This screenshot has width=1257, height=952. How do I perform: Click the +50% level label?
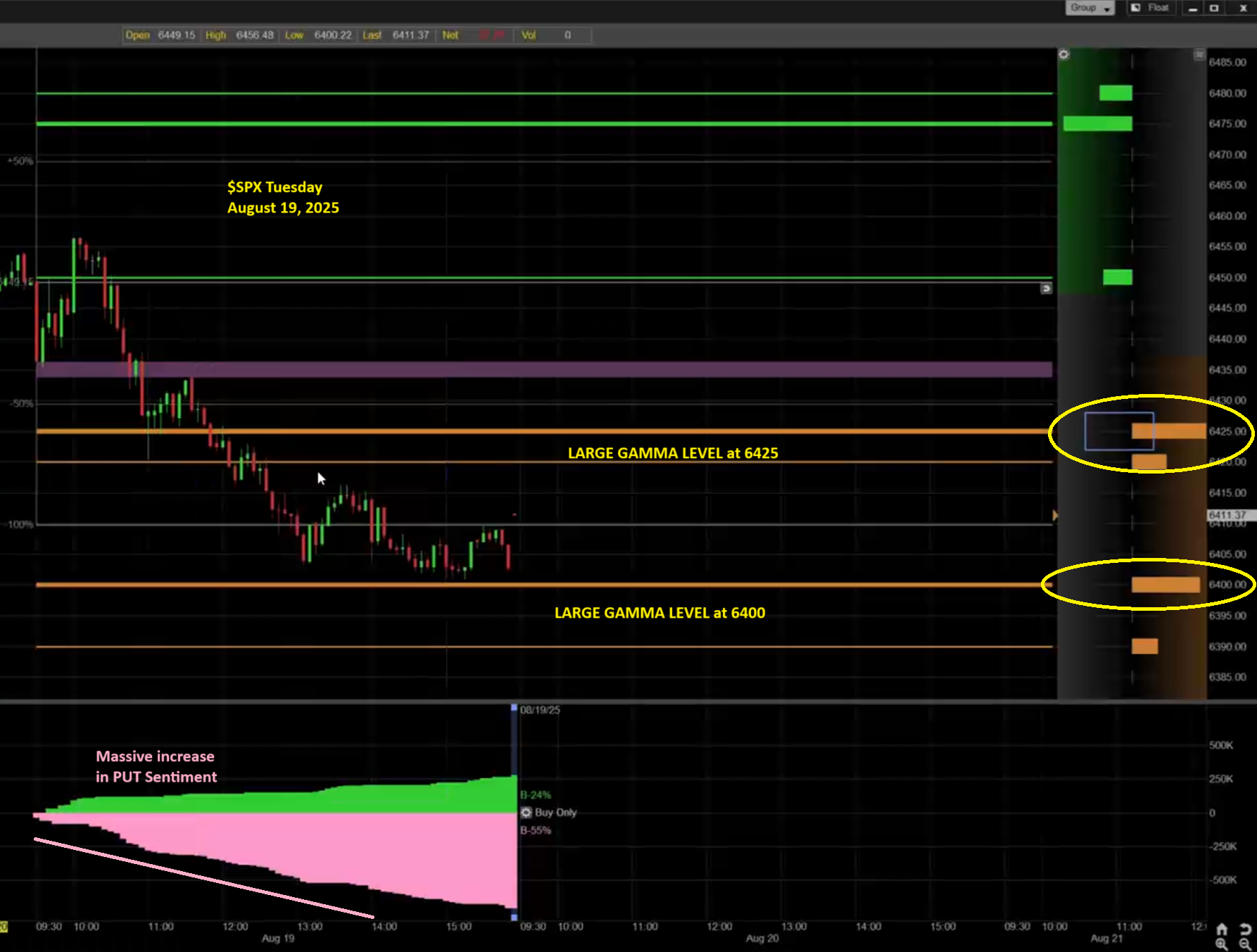point(20,161)
